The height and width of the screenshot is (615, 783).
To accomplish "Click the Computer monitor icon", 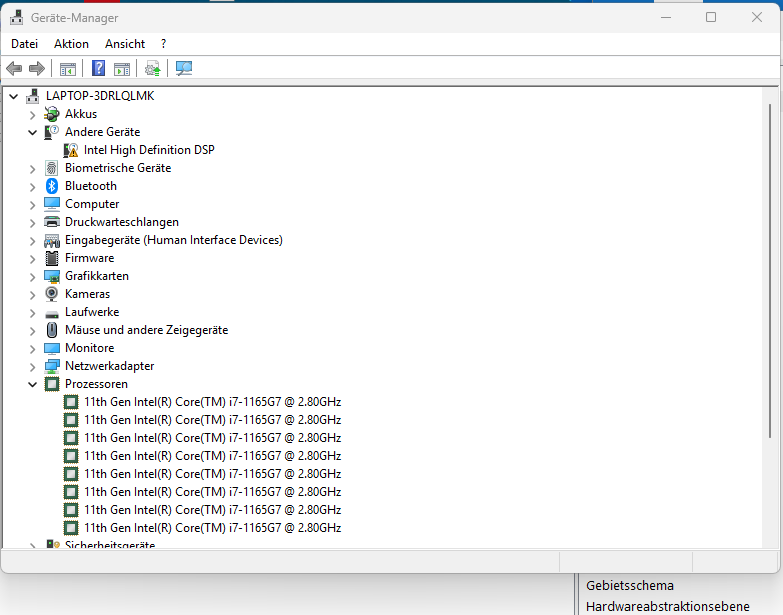I will tap(51, 204).
